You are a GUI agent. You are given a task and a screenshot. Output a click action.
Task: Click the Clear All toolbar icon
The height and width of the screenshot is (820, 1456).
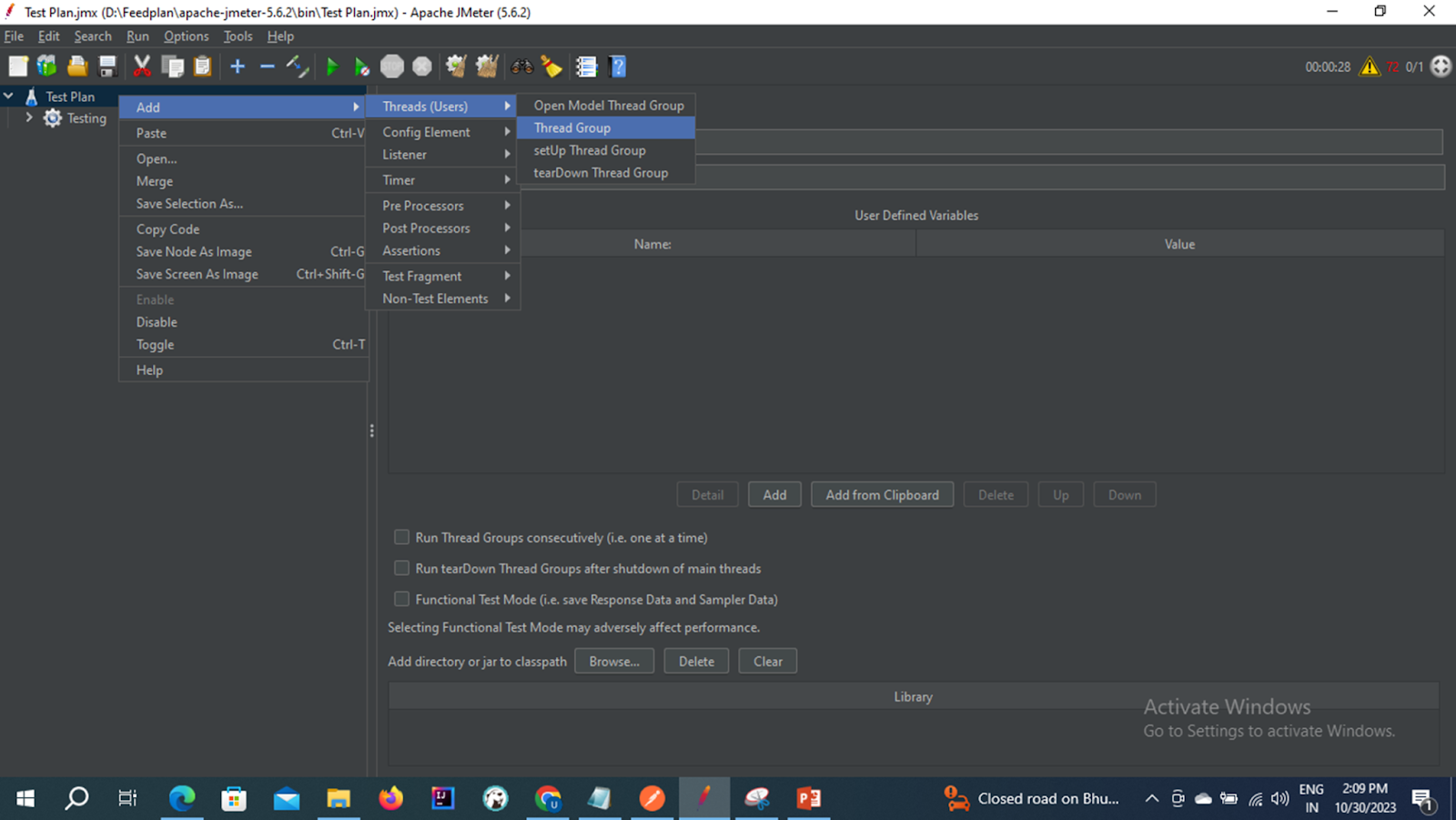pyautogui.click(x=488, y=66)
